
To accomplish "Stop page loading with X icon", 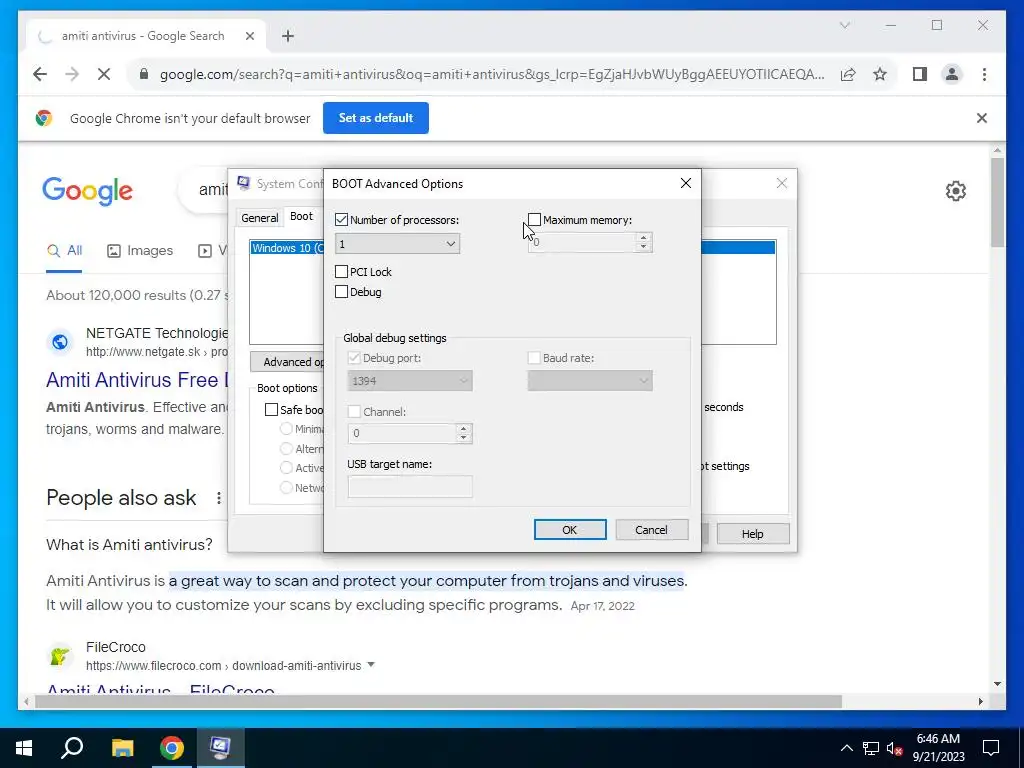I will (x=104, y=74).
